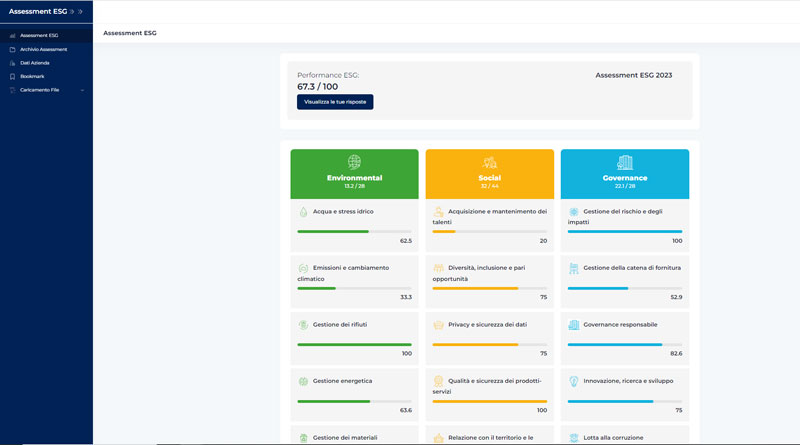Image resolution: width=800 pixels, height=445 pixels.
Task: Select Assessment ESG in the sidebar
Action: 39,35
